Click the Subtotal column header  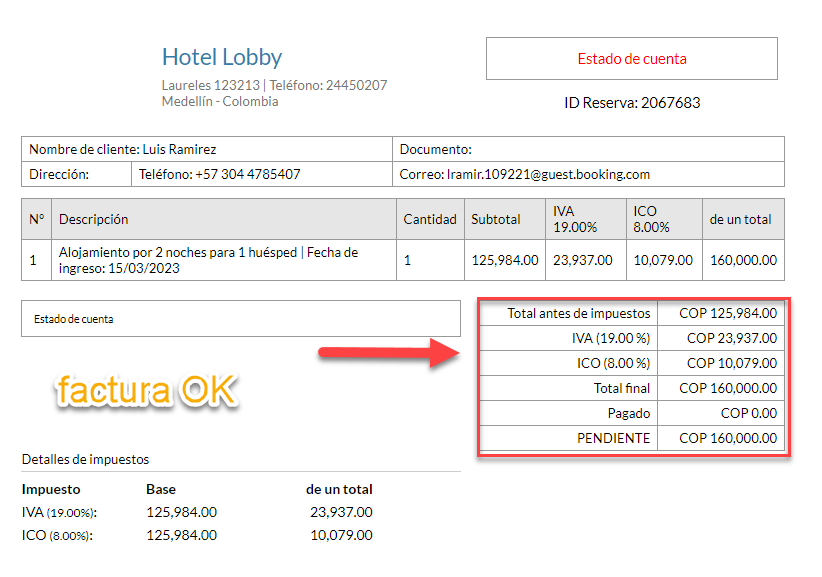tap(505, 219)
